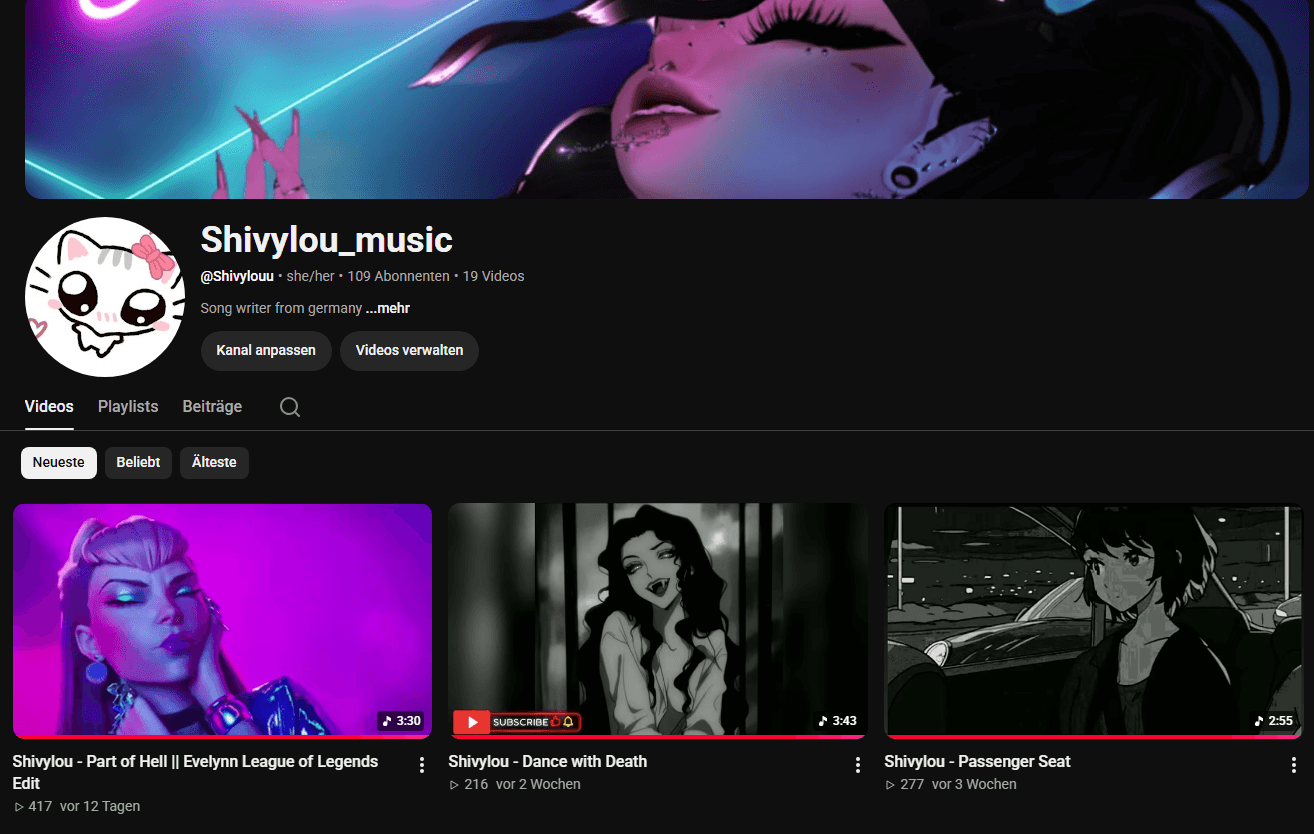
Task: Play the purple Evelynn video thumbnail
Action: click(x=222, y=621)
